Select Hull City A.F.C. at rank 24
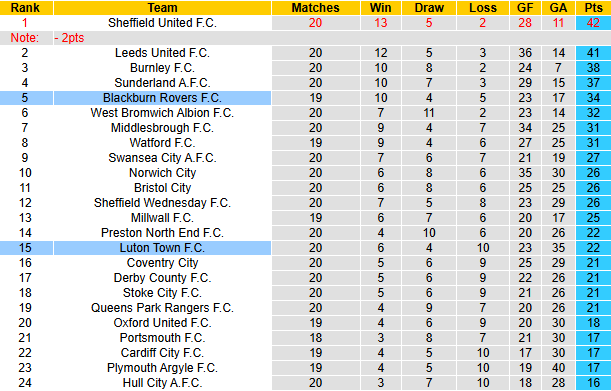This screenshot has height=391, width=611. click(x=162, y=383)
